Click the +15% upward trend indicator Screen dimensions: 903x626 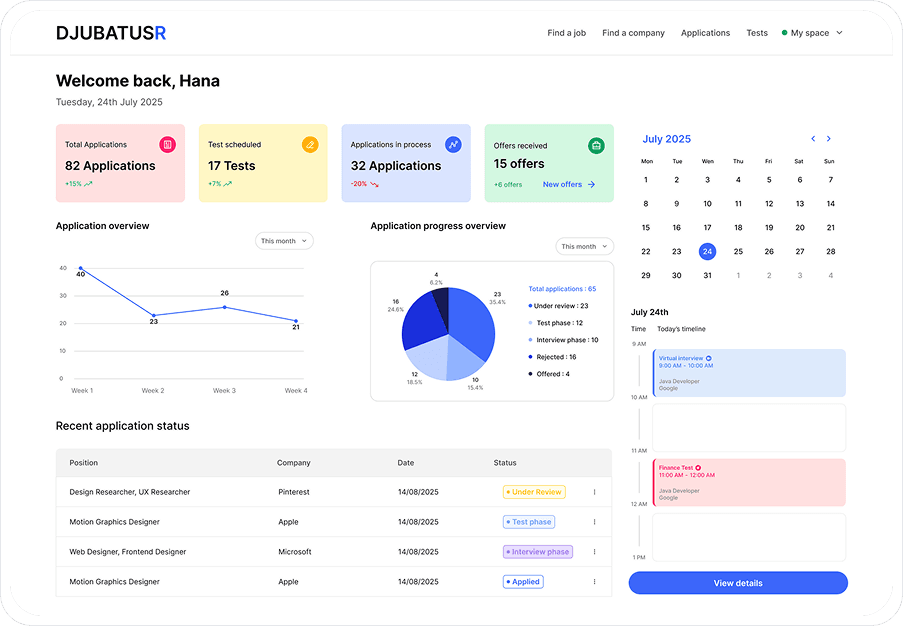[x=79, y=184]
